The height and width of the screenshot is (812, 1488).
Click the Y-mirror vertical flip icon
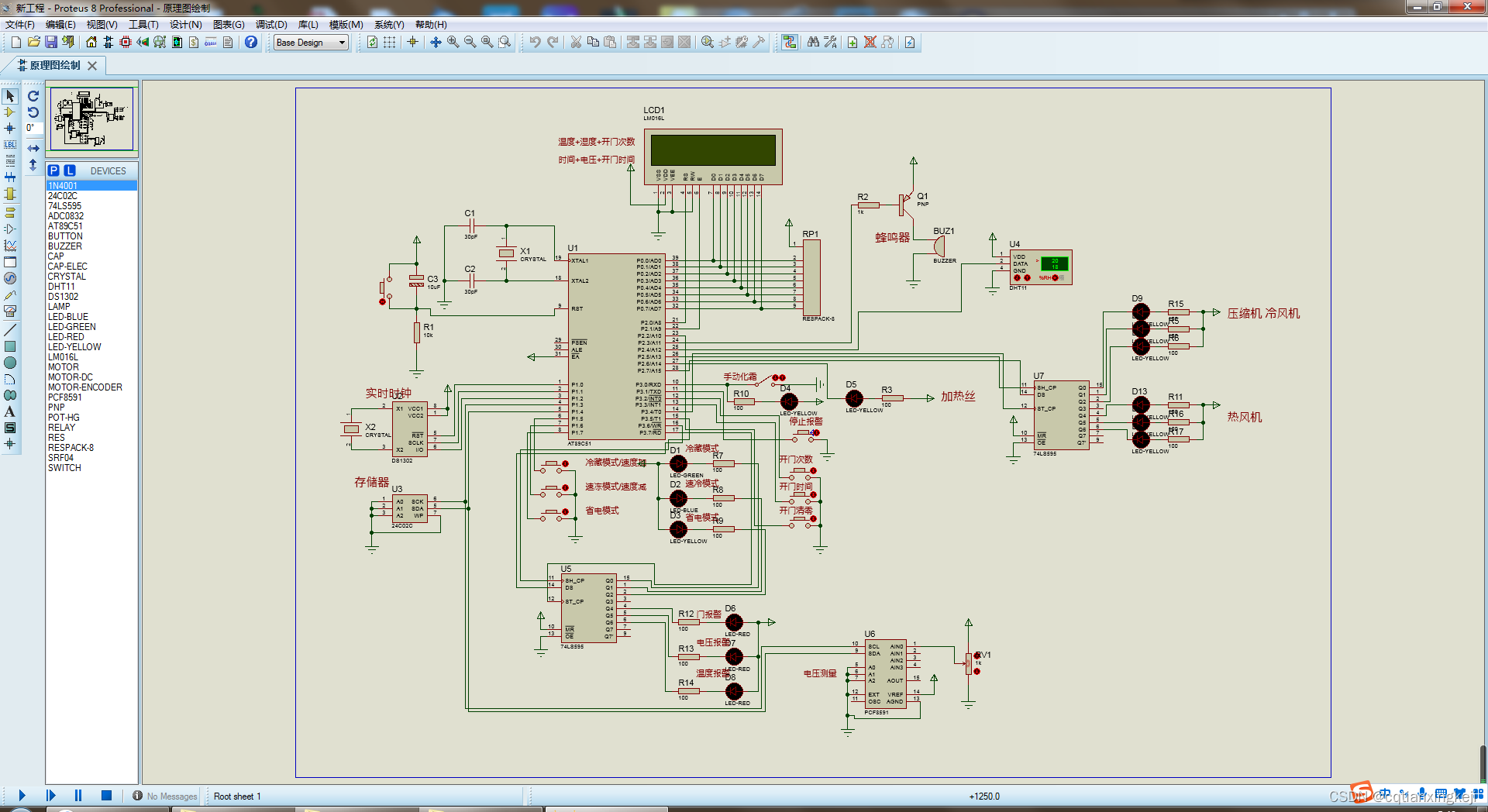tap(33, 164)
